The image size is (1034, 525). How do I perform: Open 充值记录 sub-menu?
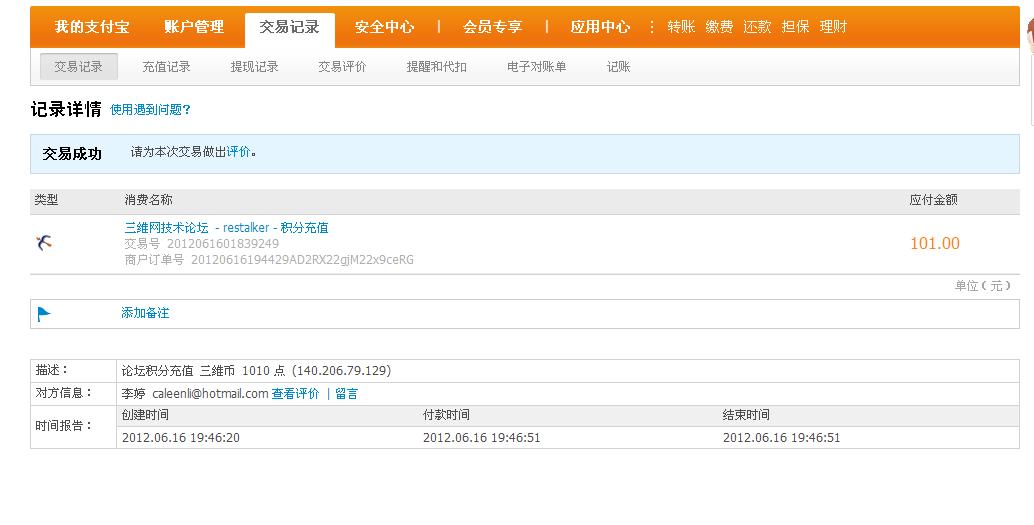166,67
